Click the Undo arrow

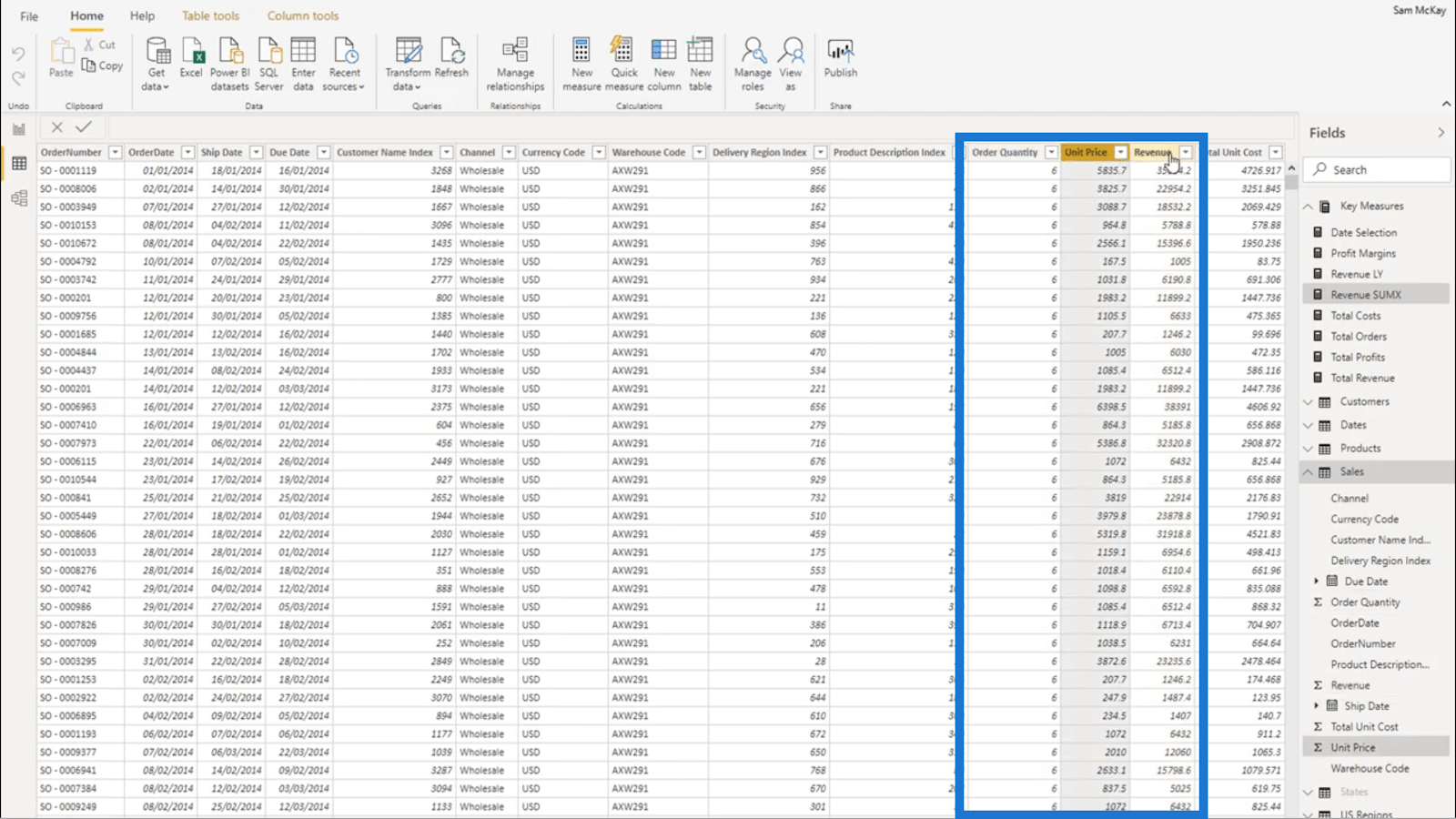18,55
